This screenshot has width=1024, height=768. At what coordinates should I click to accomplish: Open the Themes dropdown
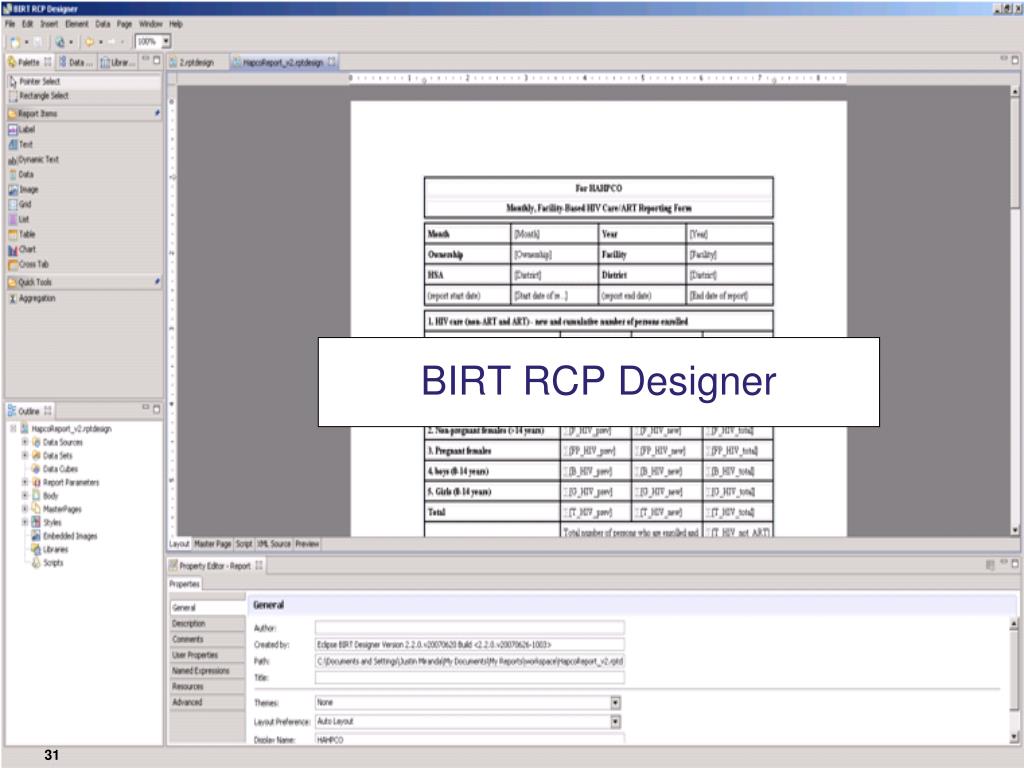(615, 703)
